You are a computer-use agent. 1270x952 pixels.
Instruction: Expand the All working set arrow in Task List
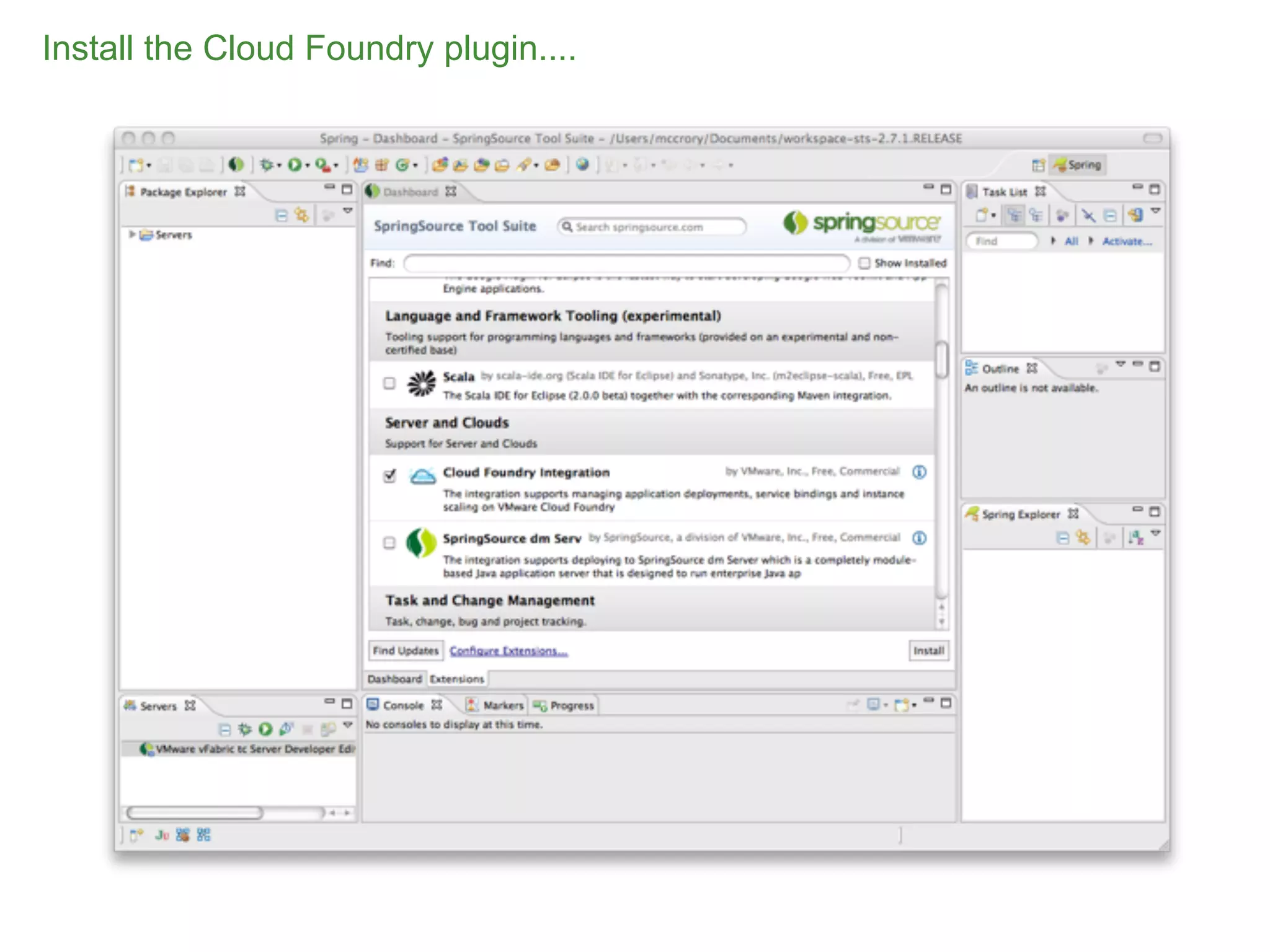(x=1053, y=240)
